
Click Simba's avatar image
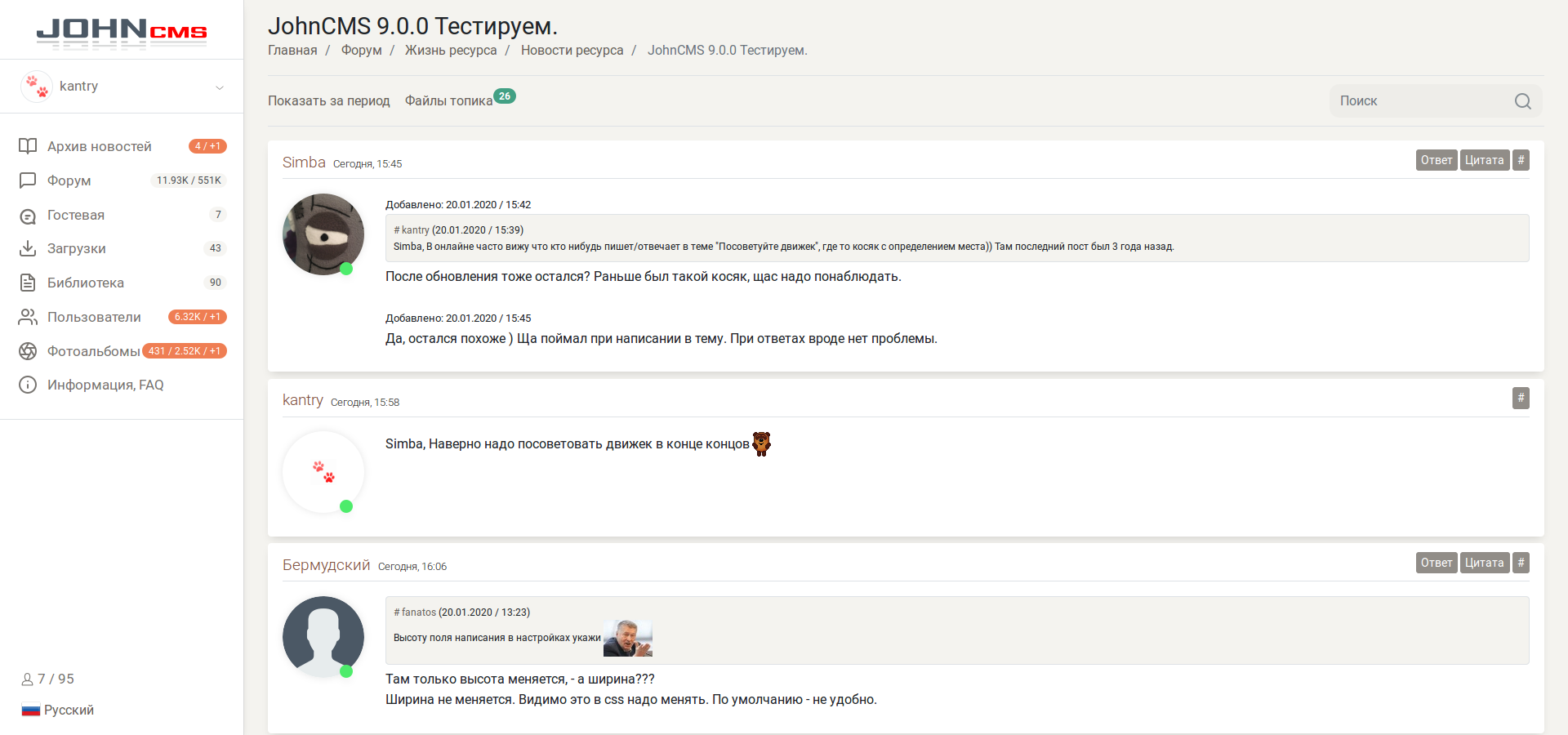(323, 234)
